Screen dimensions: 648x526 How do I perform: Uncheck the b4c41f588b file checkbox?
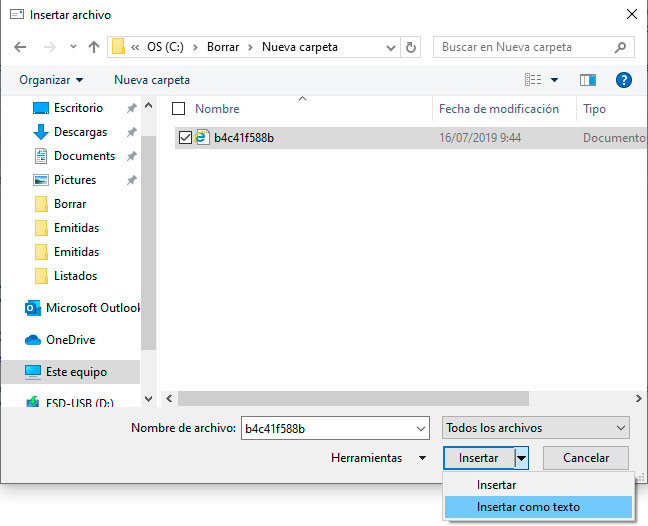[x=184, y=138]
